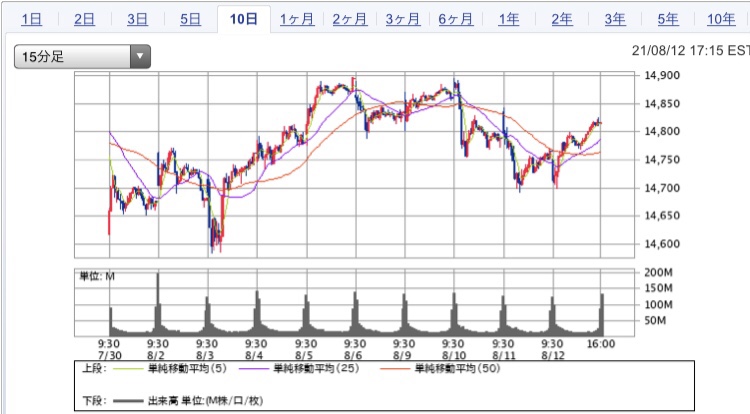Switch to the 2ヶ月 period tab
750x414 pixels.
pyautogui.click(x=350, y=19)
